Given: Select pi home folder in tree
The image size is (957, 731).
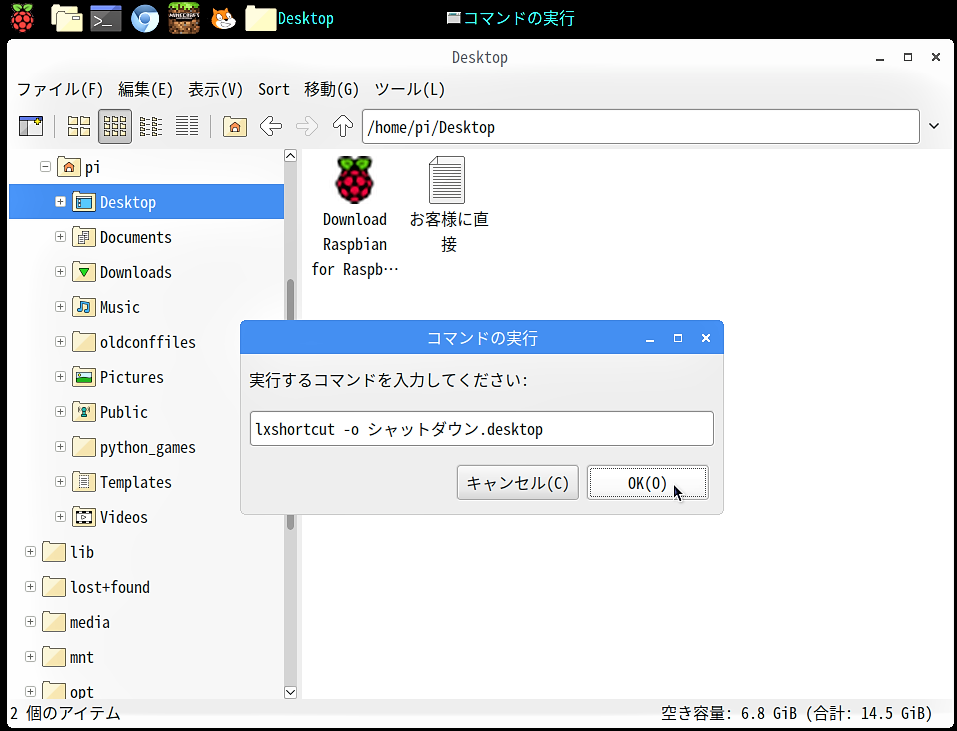Looking at the screenshot, I should (x=79, y=167).
